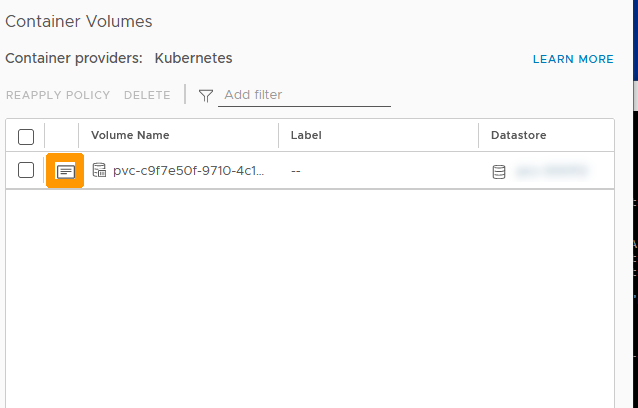
Task: Click the volume icon beside pvc-c9f7e50f
Action: pyautogui.click(x=99, y=170)
